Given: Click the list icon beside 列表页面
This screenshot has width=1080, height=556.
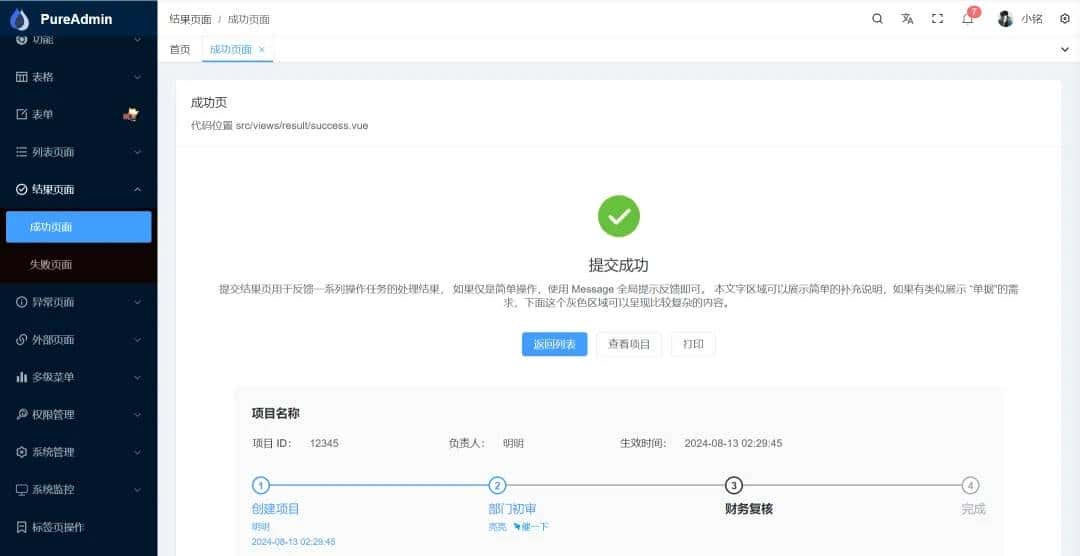Looking at the screenshot, I should pos(21,152).
